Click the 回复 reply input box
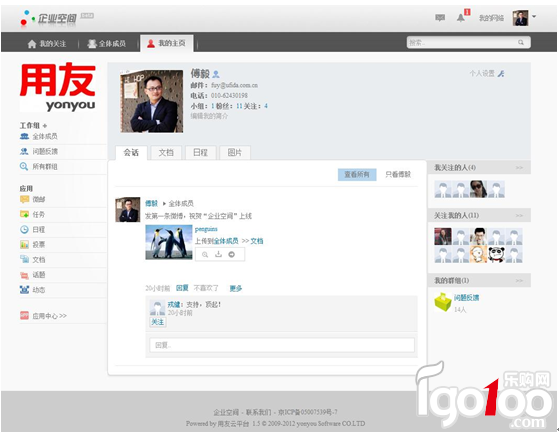This screenshot has width=559, height=435. [x=282, y=345]
